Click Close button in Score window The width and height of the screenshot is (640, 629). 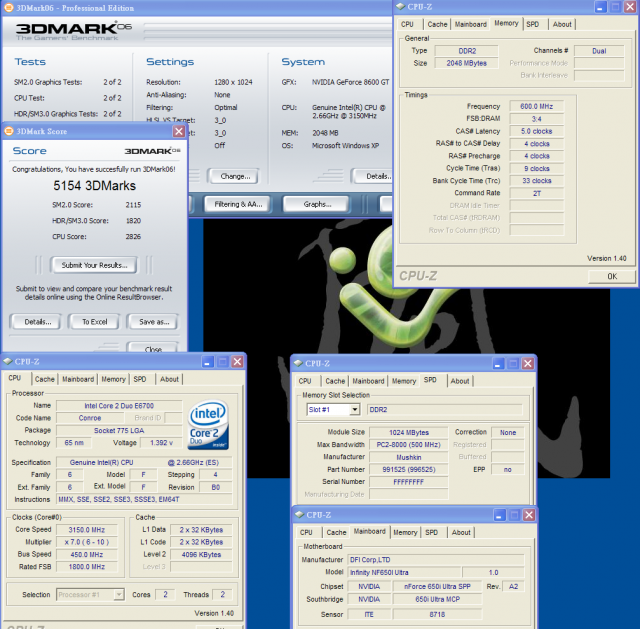point(153,348)
